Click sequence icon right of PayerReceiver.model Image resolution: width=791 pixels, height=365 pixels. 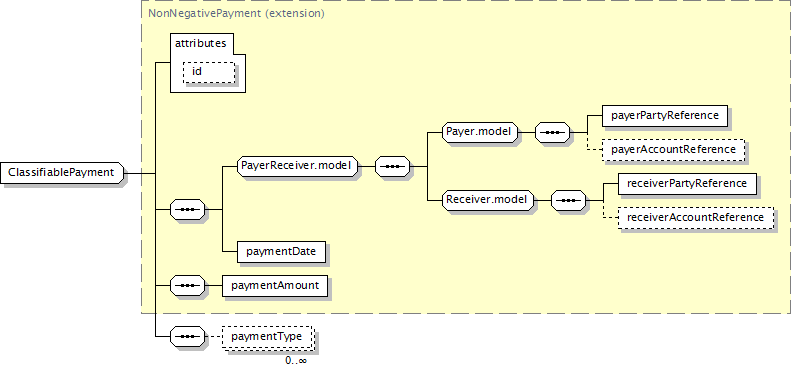(392, 165)
